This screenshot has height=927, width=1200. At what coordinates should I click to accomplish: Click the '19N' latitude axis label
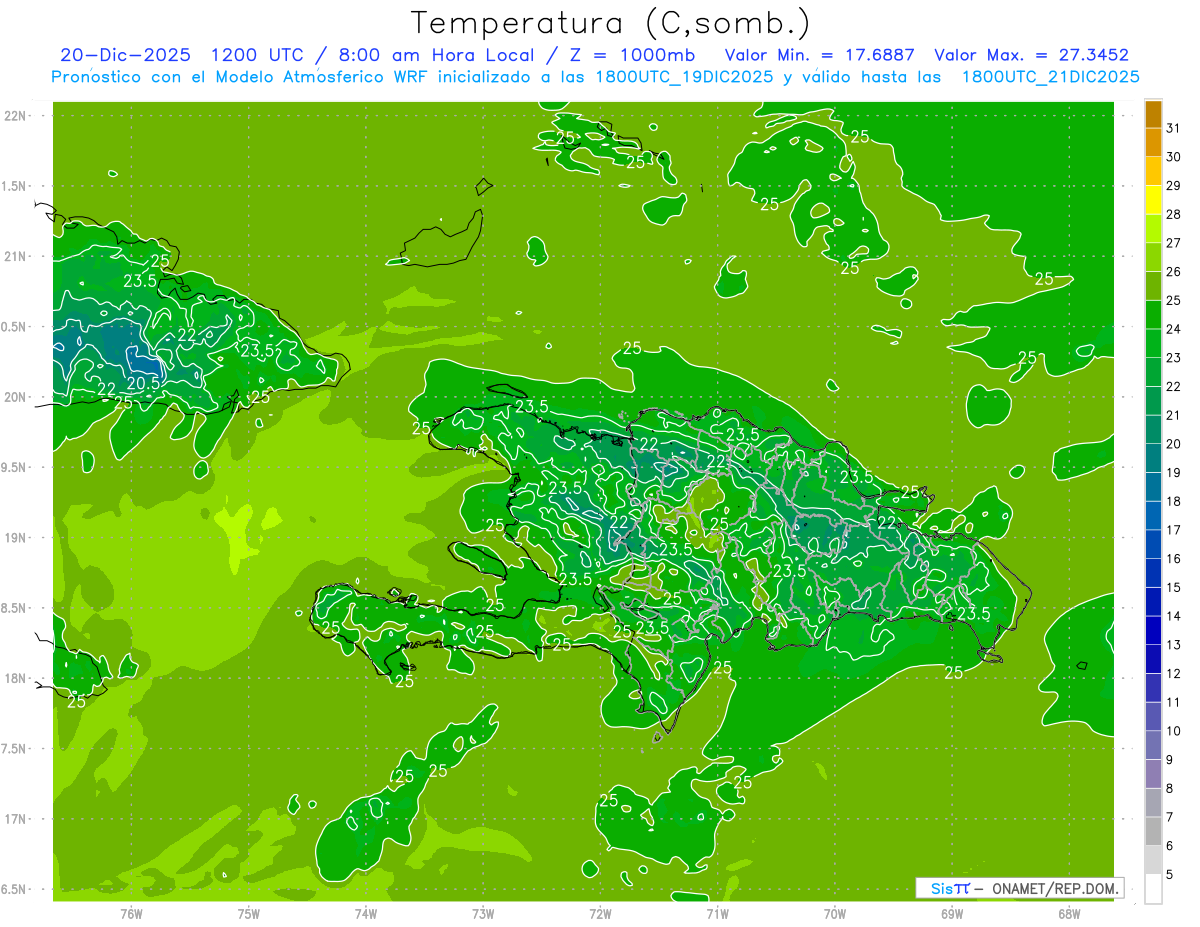pos(16,538)
